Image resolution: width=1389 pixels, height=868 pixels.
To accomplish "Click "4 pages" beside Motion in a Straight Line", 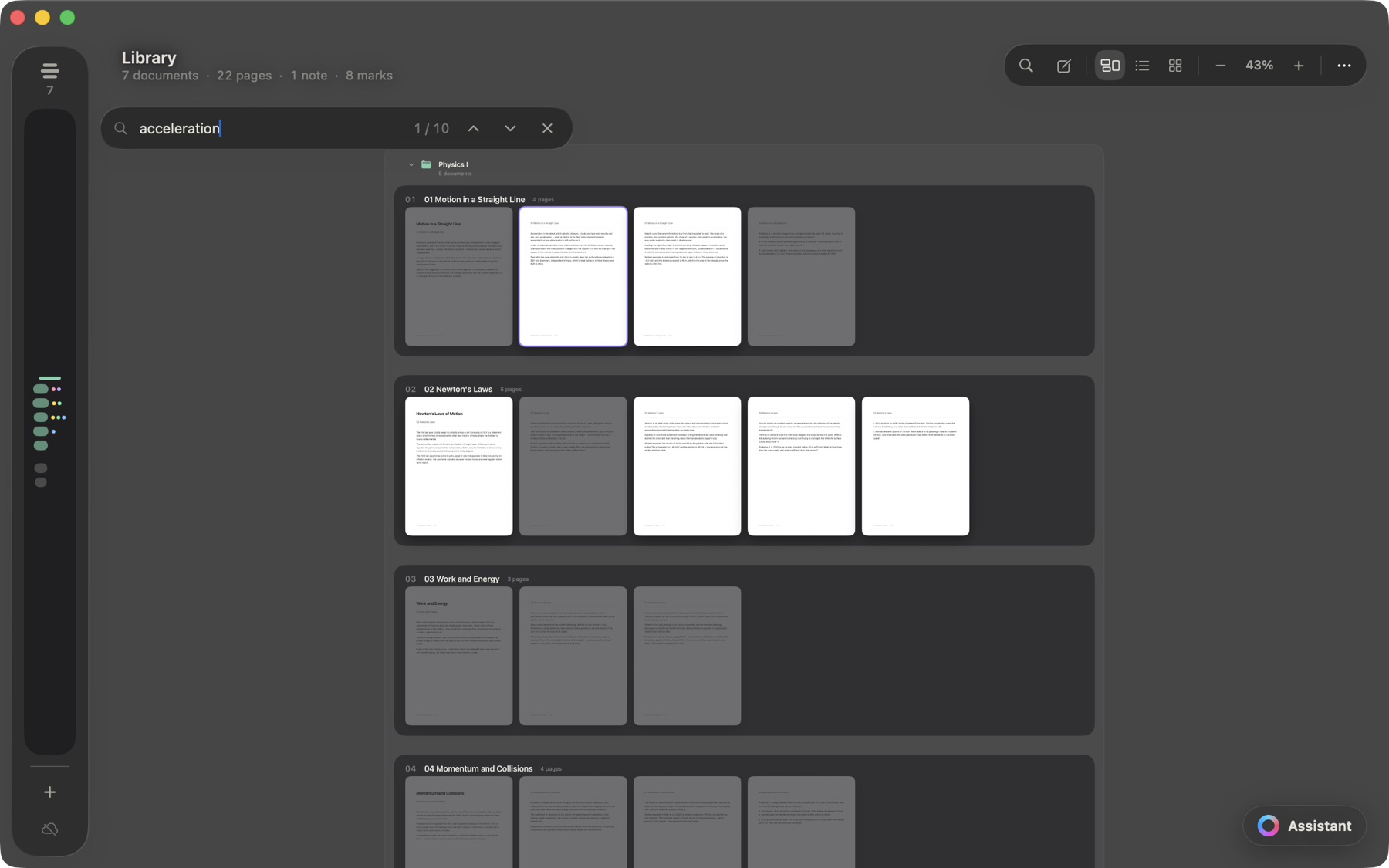I will click(x=543, y=200).
